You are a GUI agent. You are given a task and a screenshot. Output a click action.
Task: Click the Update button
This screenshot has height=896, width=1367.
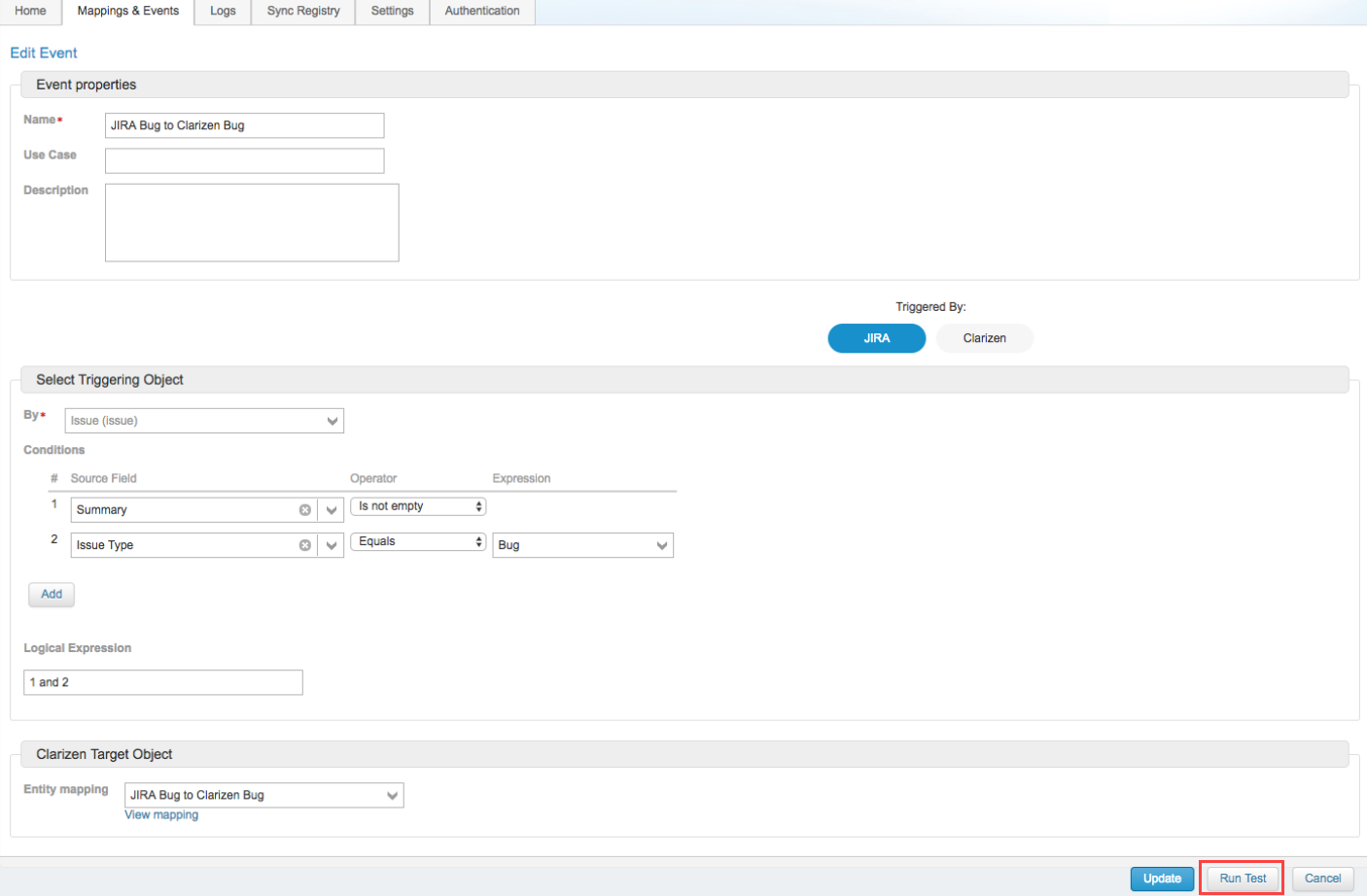[1162, 879]
